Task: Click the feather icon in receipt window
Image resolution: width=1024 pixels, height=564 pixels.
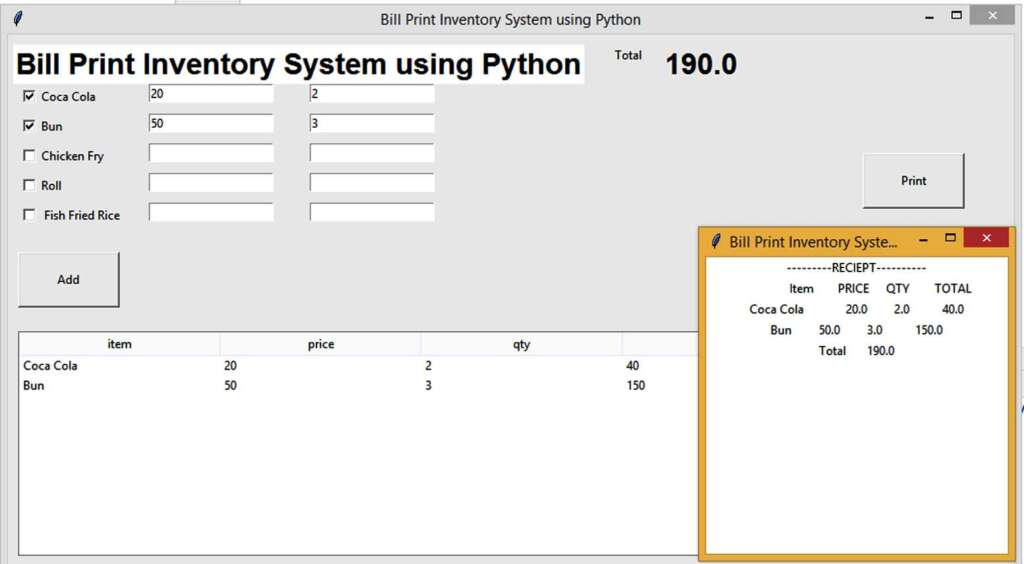Action: (716, 242)
